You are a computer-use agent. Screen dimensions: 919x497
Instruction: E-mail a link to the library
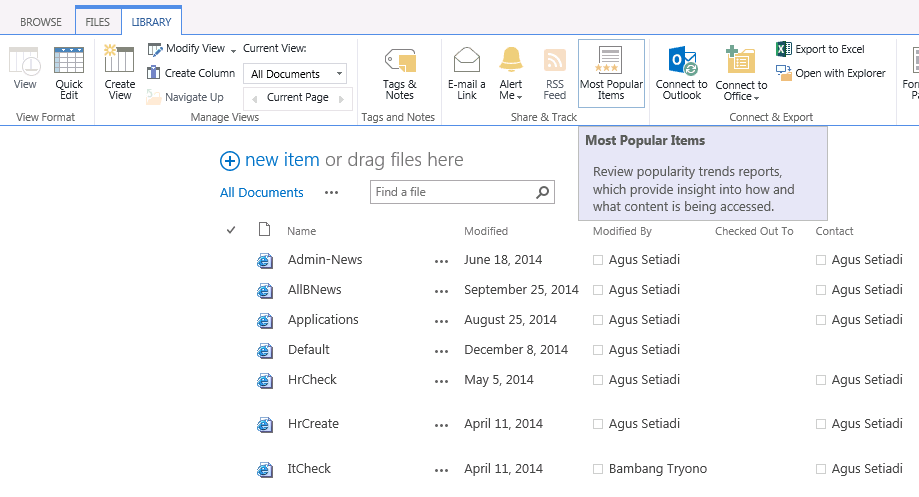(x=467, y=74)
